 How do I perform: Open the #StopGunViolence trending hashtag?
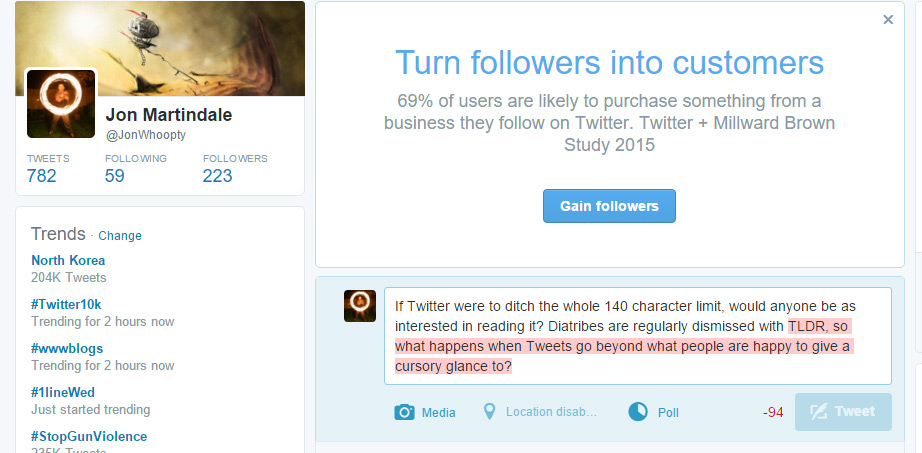click(89, 436)
